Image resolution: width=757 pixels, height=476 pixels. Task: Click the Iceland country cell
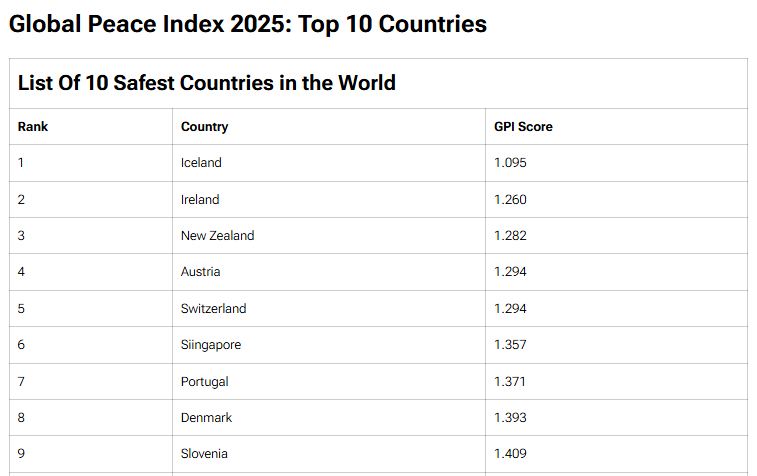point(201,163)
